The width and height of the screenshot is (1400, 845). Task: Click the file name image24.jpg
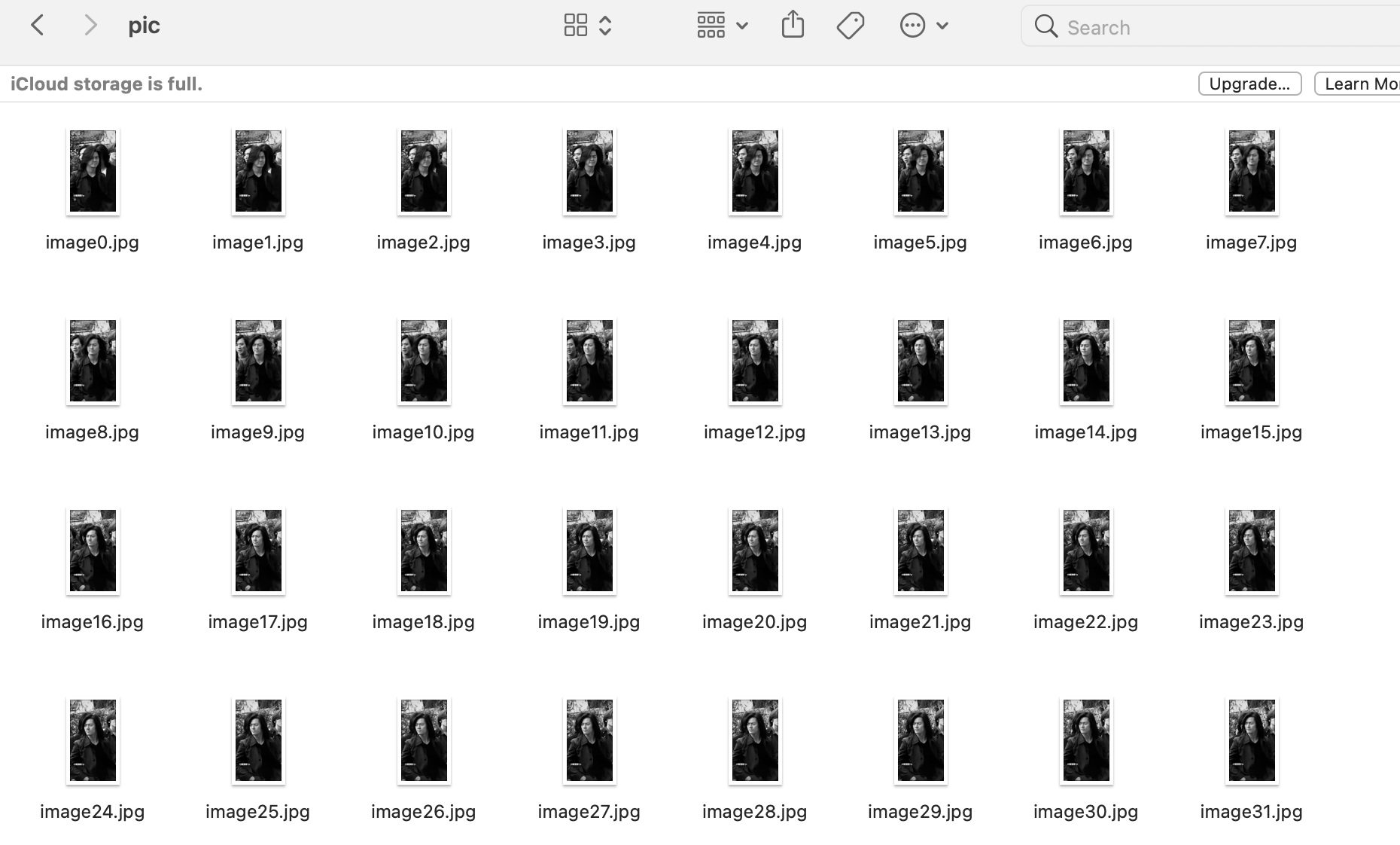(x=92, y=812)
